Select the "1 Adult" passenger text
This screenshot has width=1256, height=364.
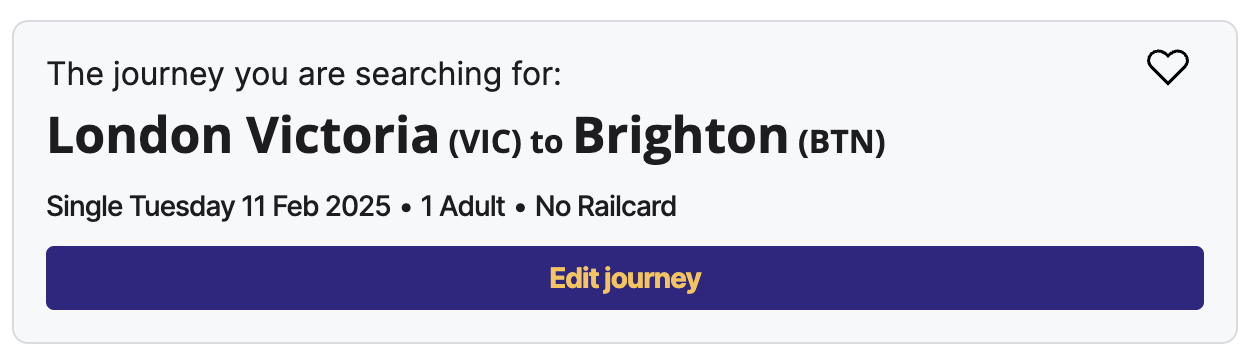463,207
